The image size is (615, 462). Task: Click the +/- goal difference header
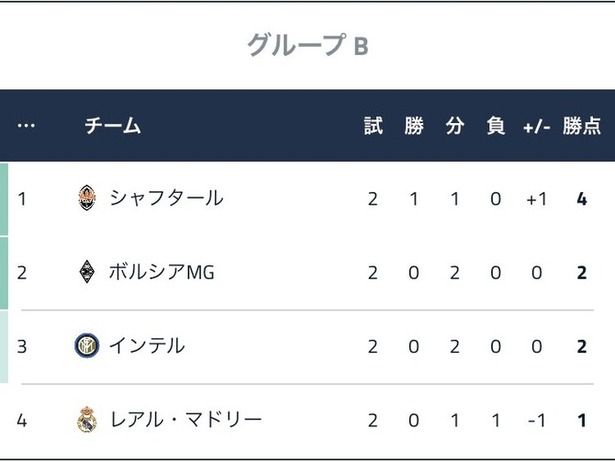coord(537,127)
